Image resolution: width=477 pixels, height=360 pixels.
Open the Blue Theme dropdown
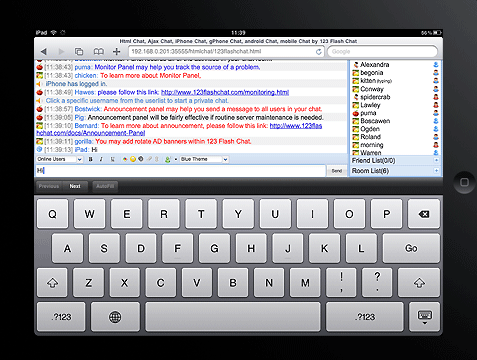click(x=204, y=159)
